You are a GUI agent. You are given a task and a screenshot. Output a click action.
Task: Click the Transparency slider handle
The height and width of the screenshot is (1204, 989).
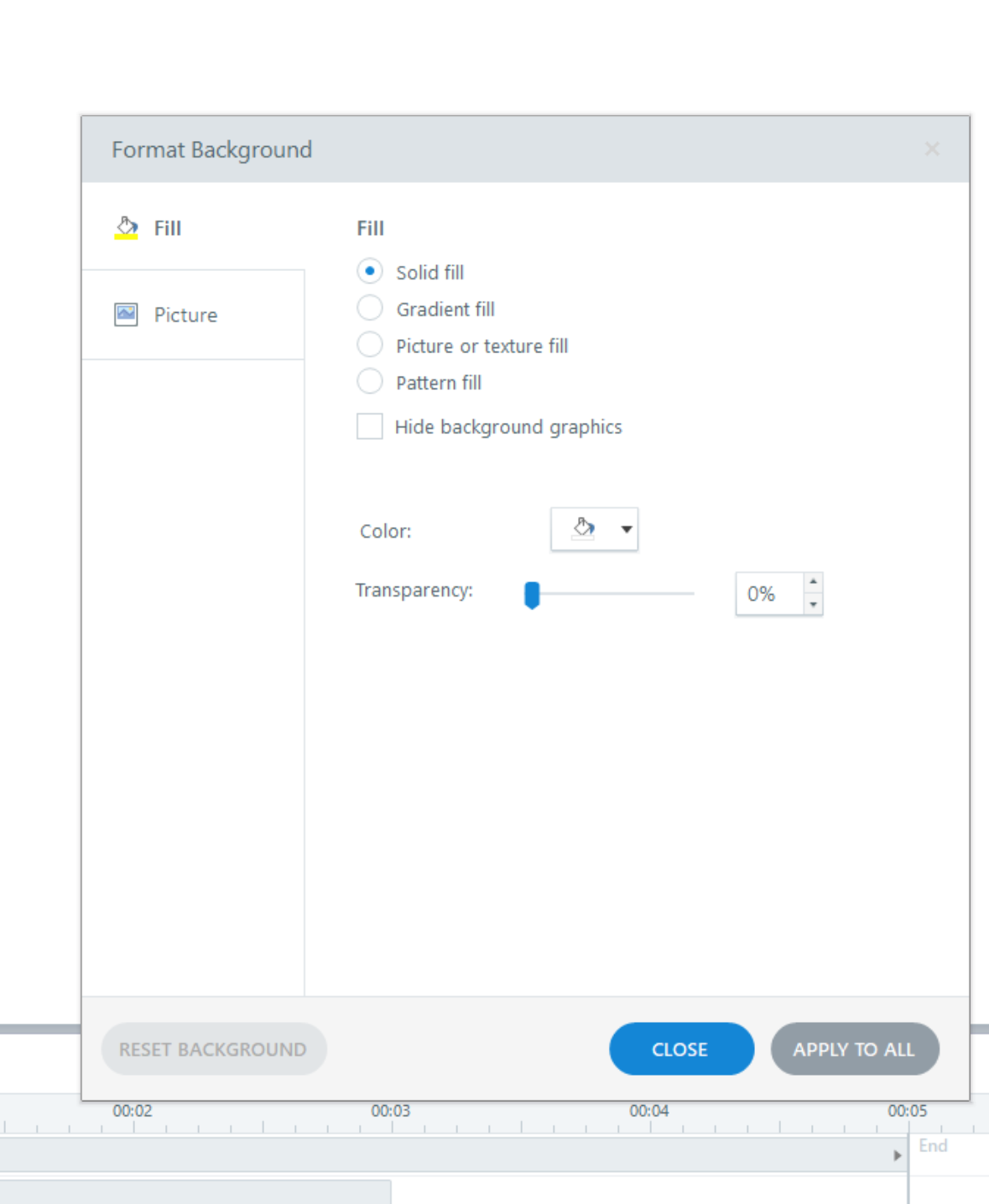click(x=532, y=594)
